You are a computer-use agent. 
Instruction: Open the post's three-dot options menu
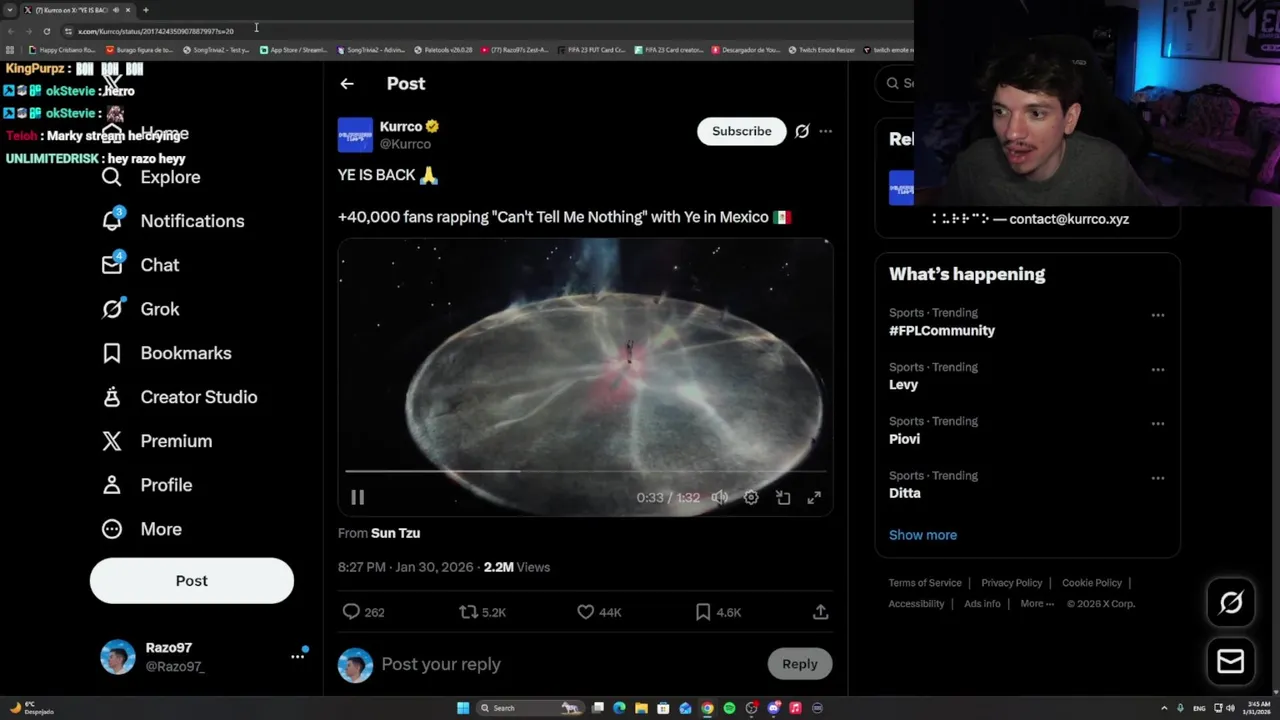click(825, 131)
